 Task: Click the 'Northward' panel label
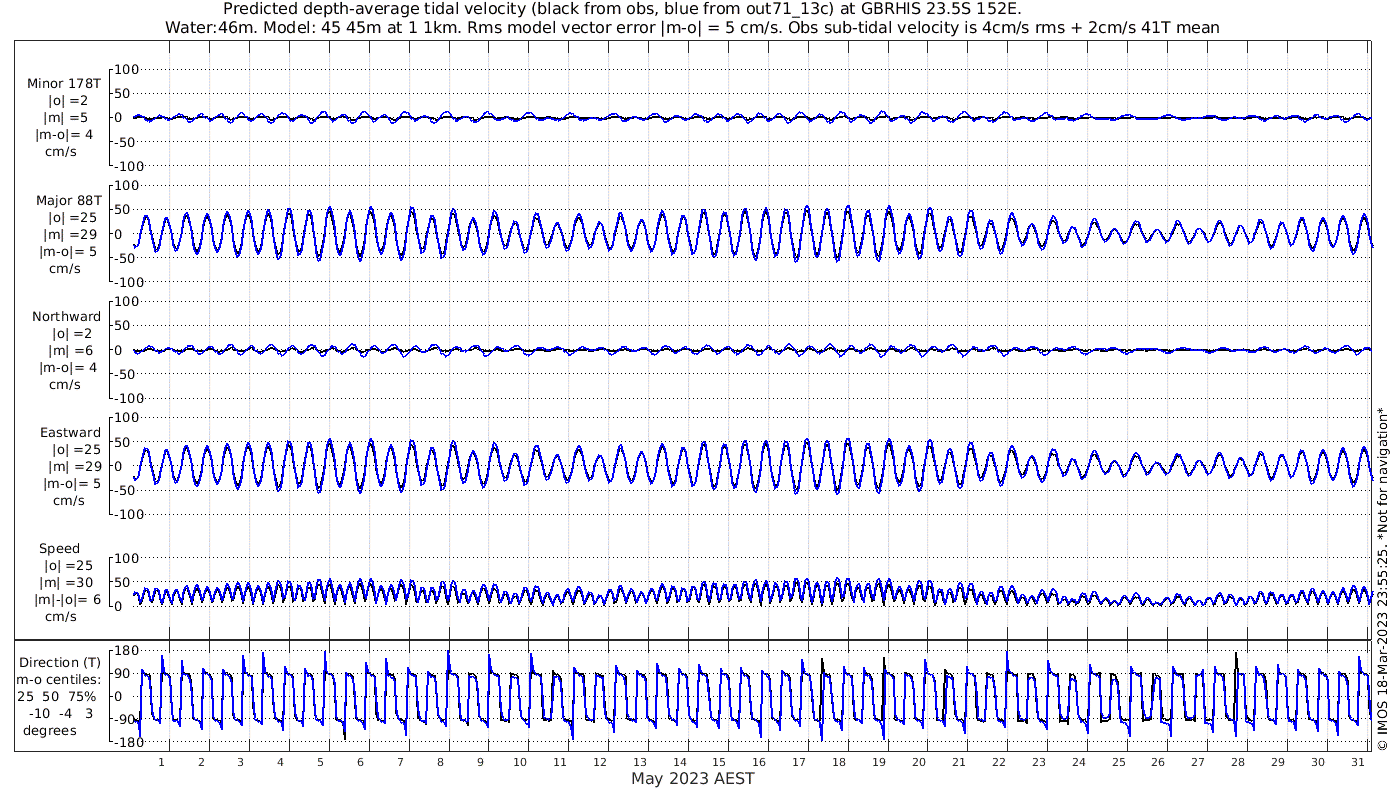pos(67,316)
